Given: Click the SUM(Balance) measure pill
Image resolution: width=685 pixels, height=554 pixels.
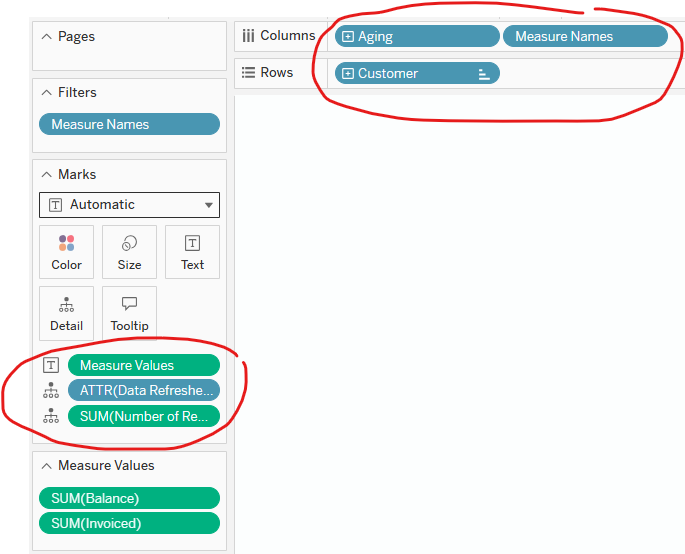Looking at the screenshot, I should [129, 498].
